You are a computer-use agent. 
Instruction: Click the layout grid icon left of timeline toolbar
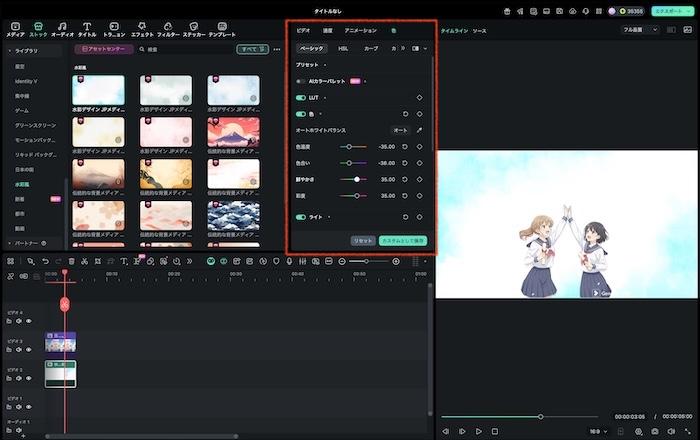pyautogui.click(x=10, y=262)
